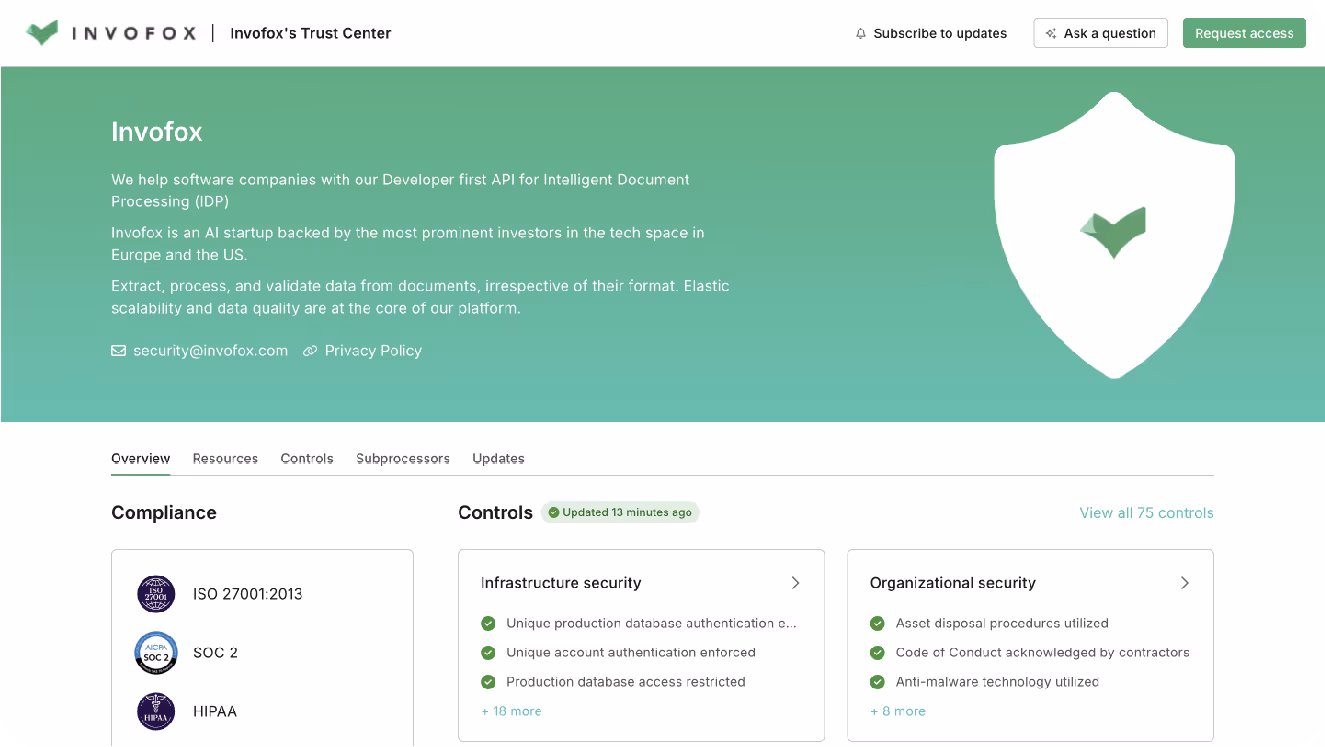Screen dimensions: 1325x747
Task: Click Invofox's Trust Center header title
Action: (x=311, y=33)
